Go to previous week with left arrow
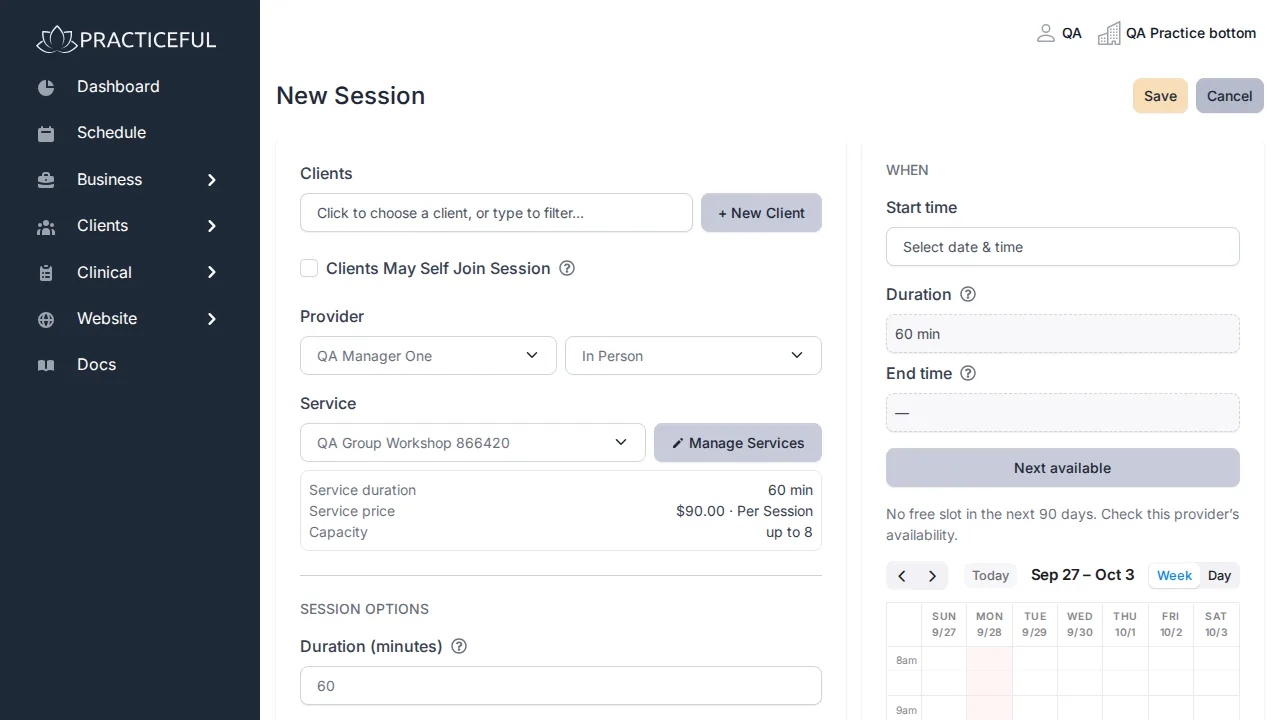The image size is (1280, 720). 902,576
